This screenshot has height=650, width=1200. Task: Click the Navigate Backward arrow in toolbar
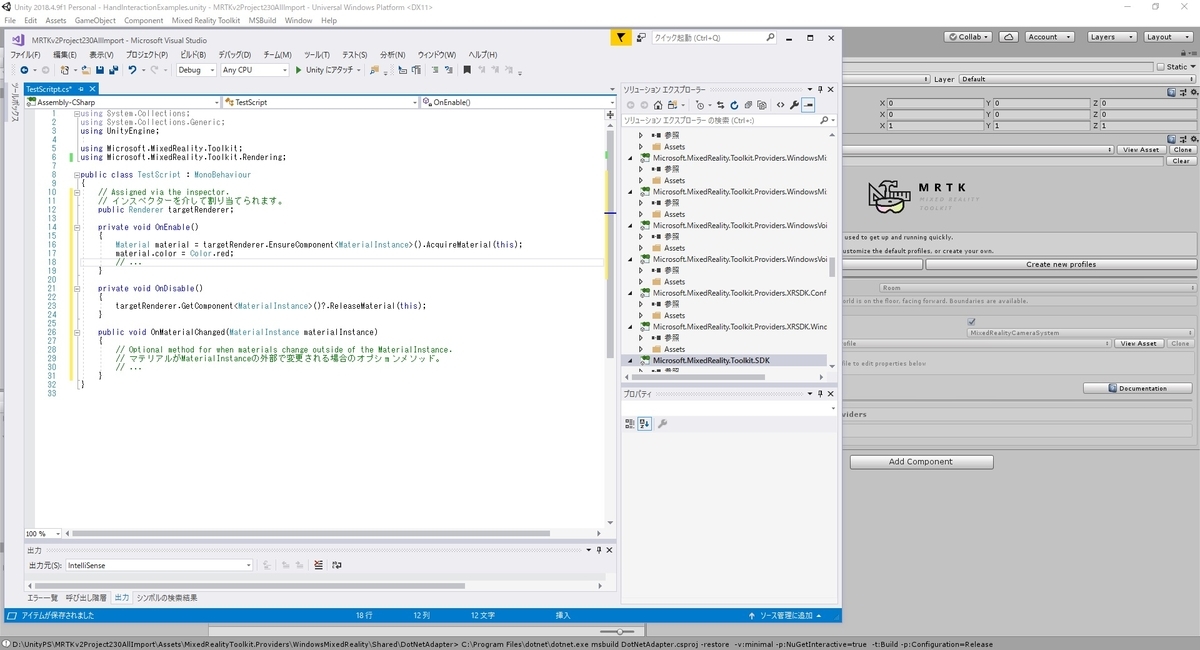[23, 70]
